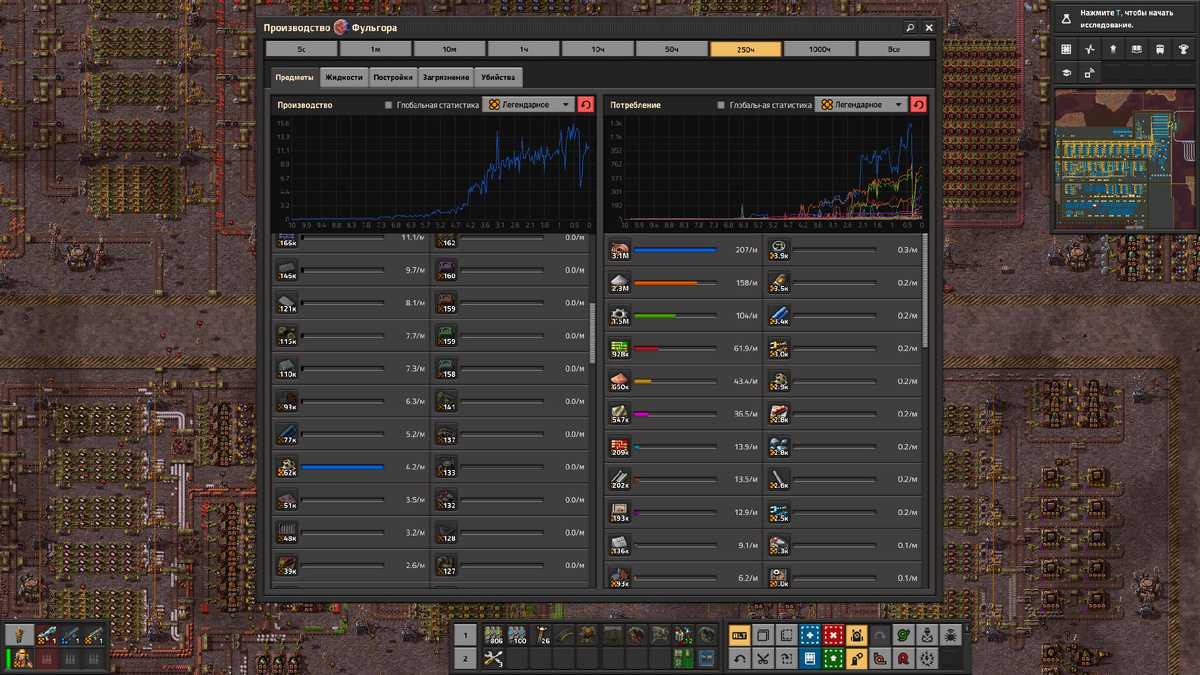Select the 250ч time range
This screenshot has height=675, width=1200.
coord(746,49)
